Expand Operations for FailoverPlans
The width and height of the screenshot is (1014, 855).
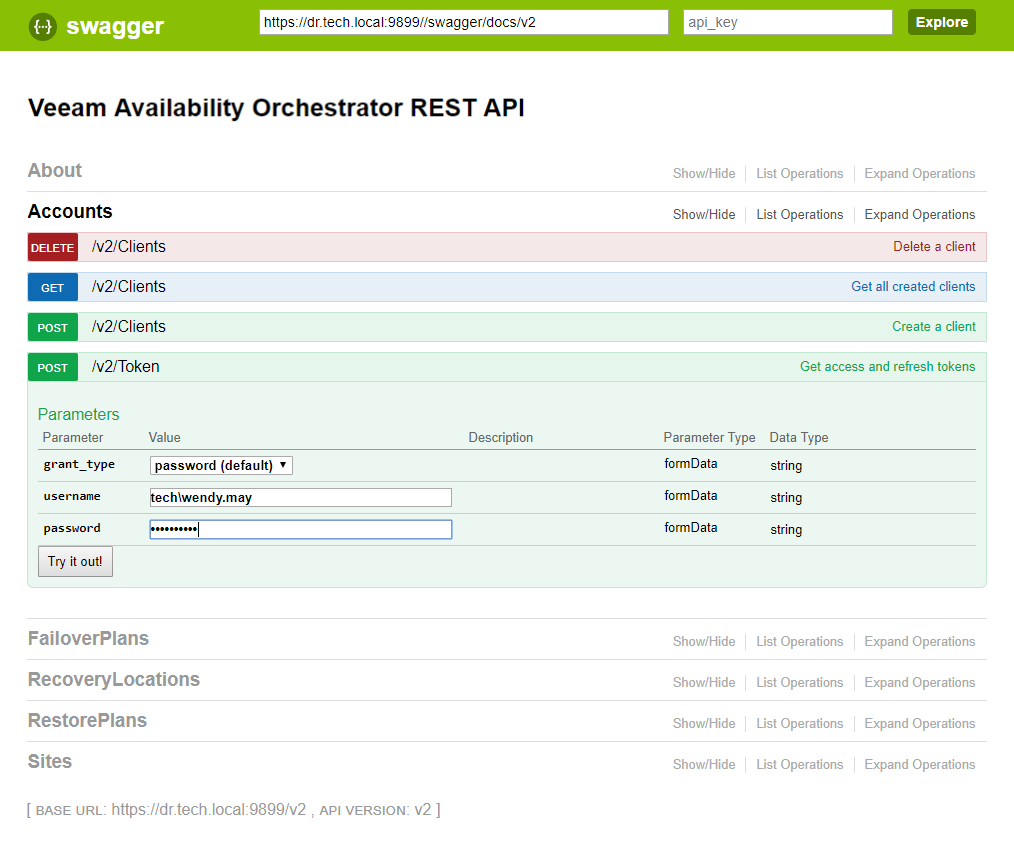[x=920, y=642]
